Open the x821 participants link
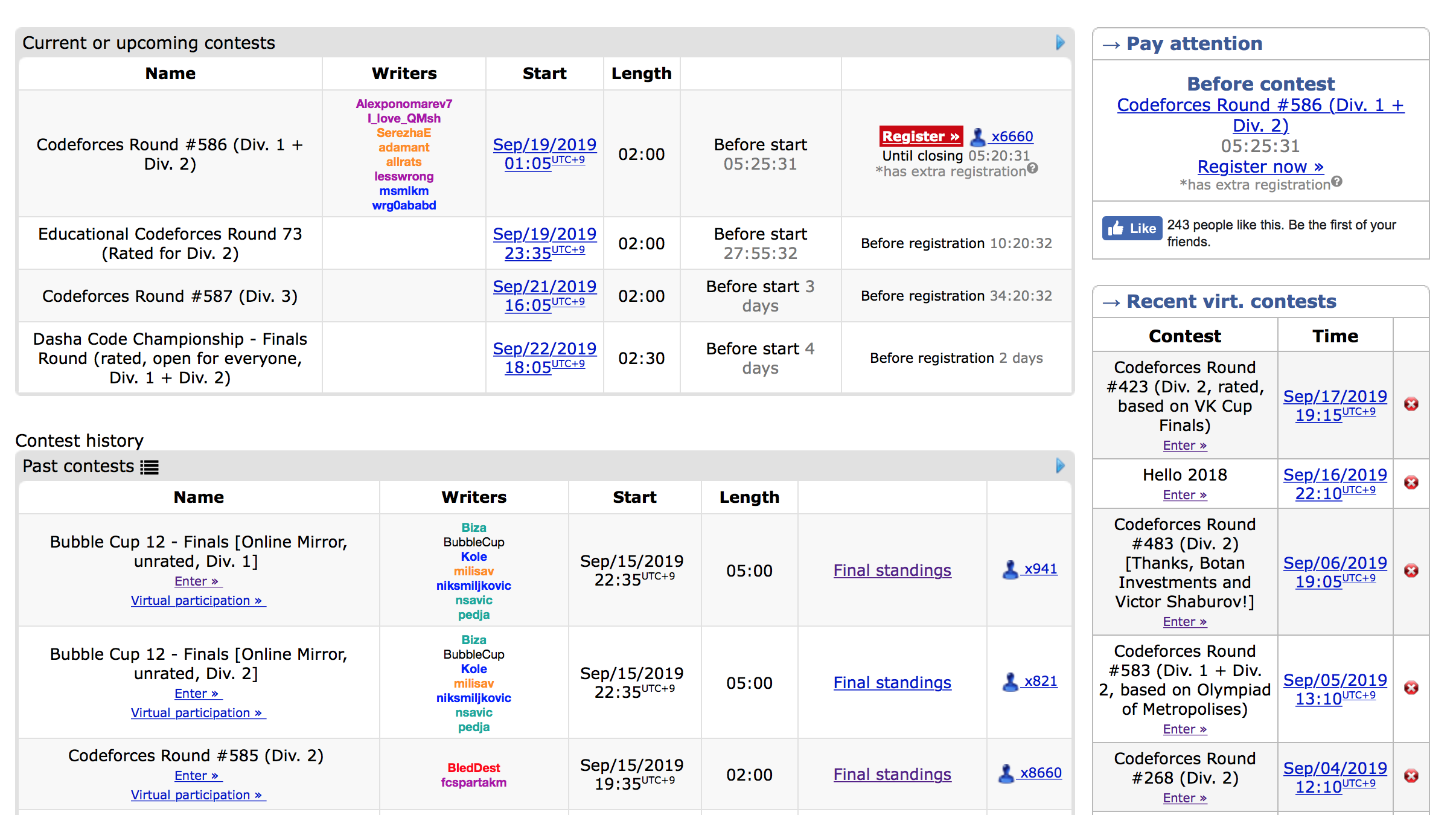 click(1041, 681)
